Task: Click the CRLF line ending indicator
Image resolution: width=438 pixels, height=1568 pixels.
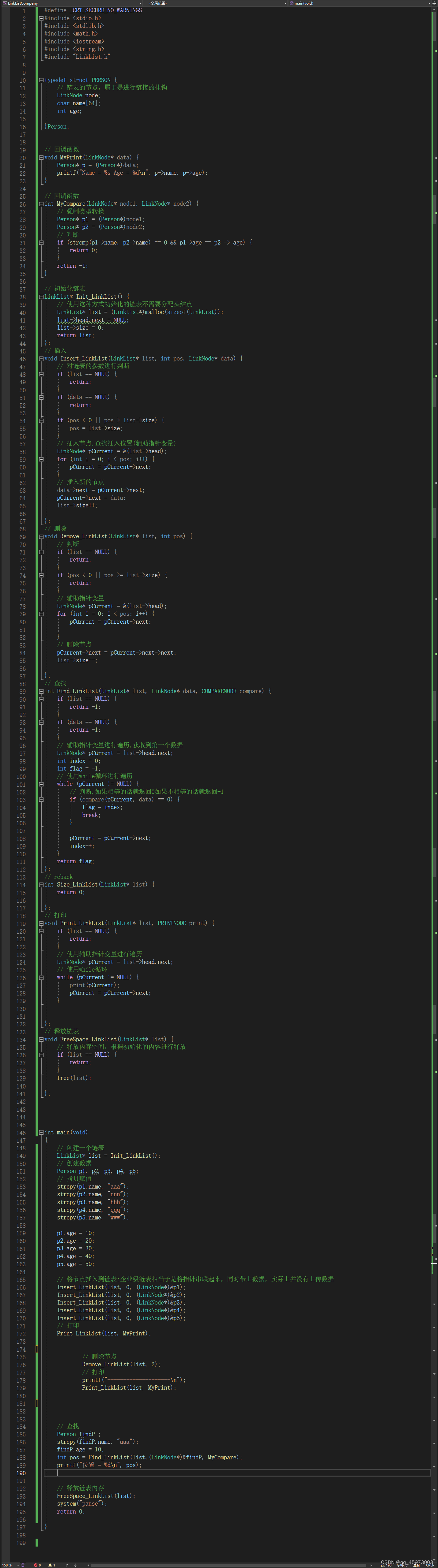Action: click(429, 1564)
